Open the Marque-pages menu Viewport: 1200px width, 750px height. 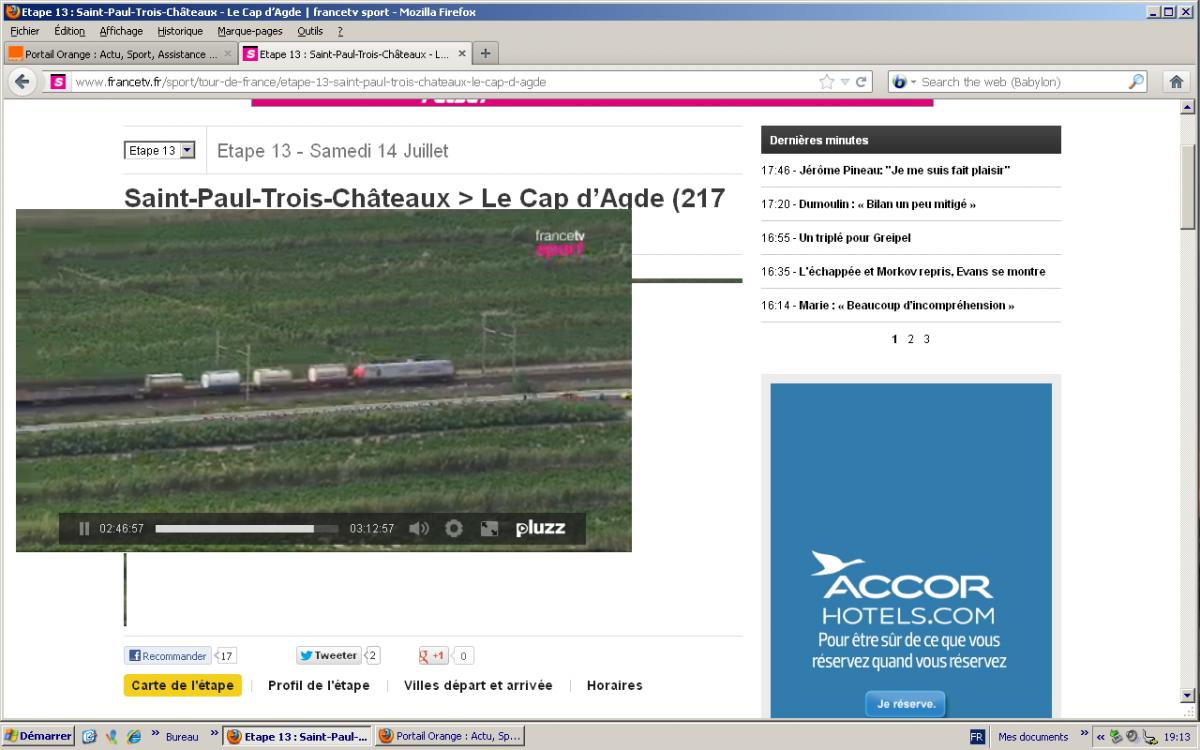250,31
